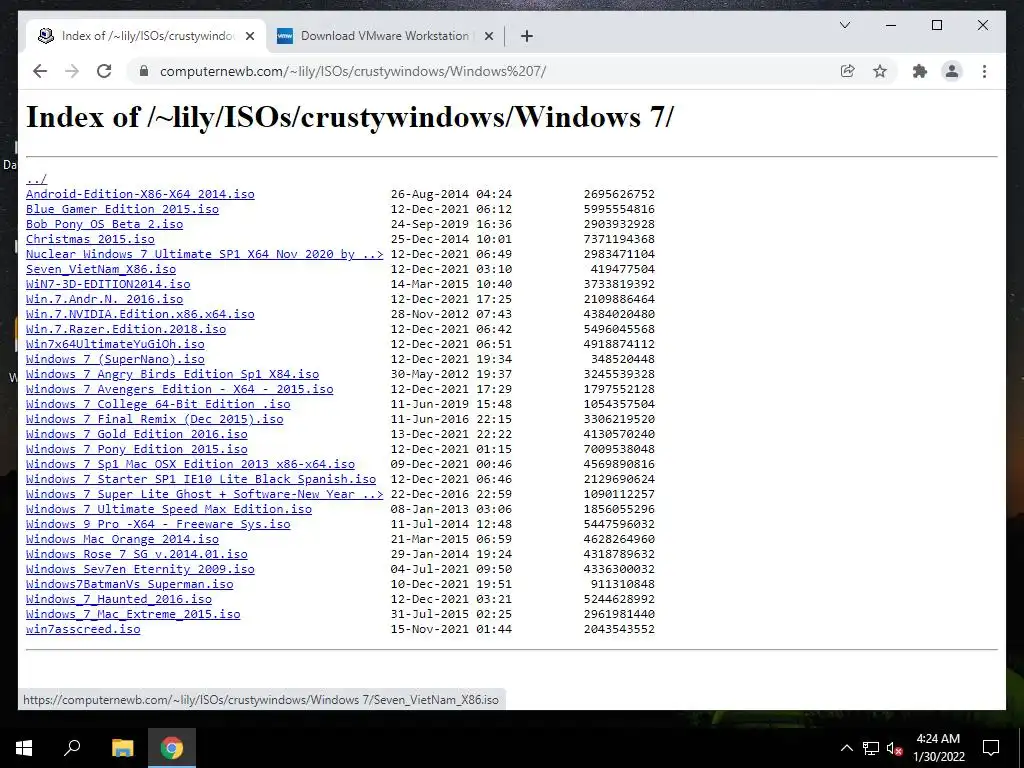Viewport: 1024px width, 768px height.
Task: Click Windows_Mac_Orange_2014.iso link
Action: click(122, 539)
